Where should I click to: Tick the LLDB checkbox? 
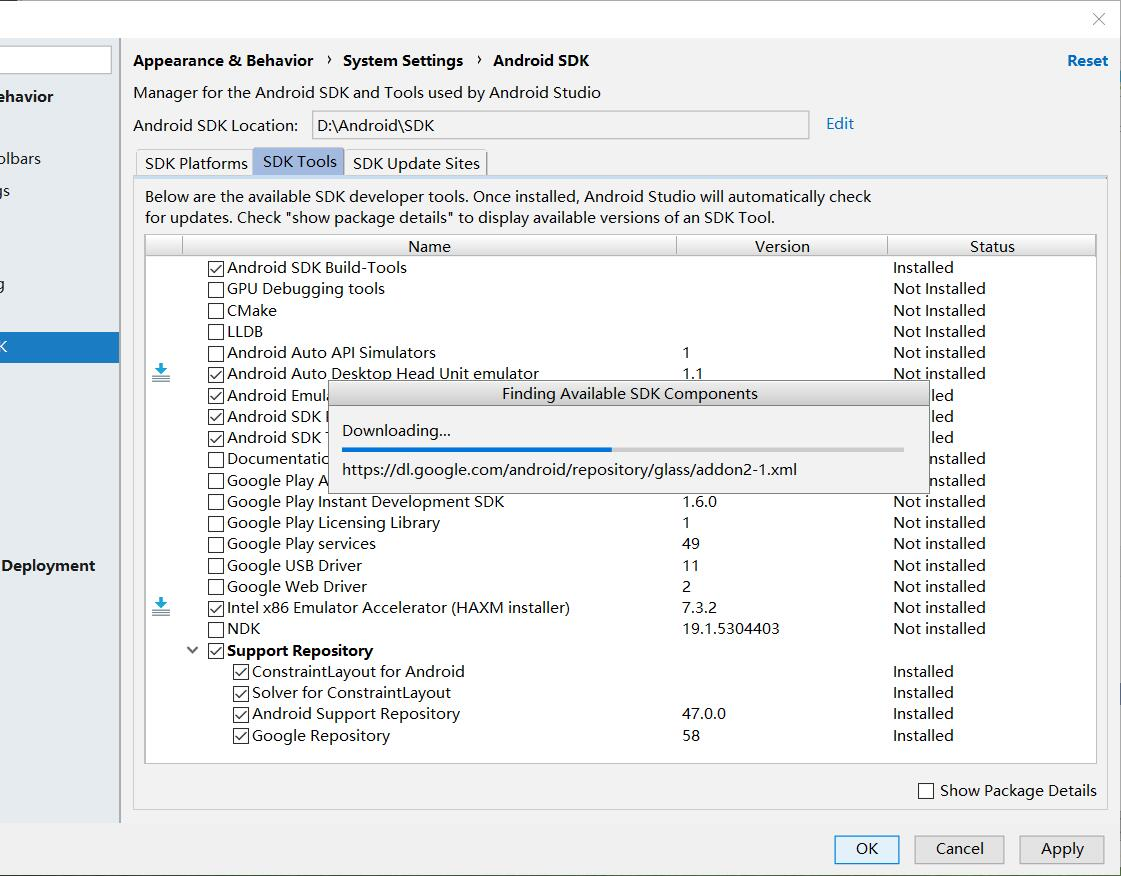(216, 332)
